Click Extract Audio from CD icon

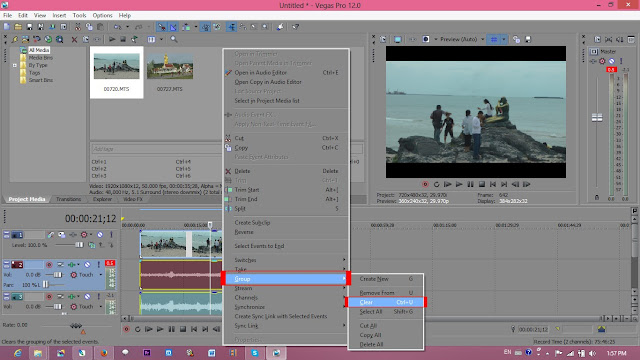[x=37, y=40]
